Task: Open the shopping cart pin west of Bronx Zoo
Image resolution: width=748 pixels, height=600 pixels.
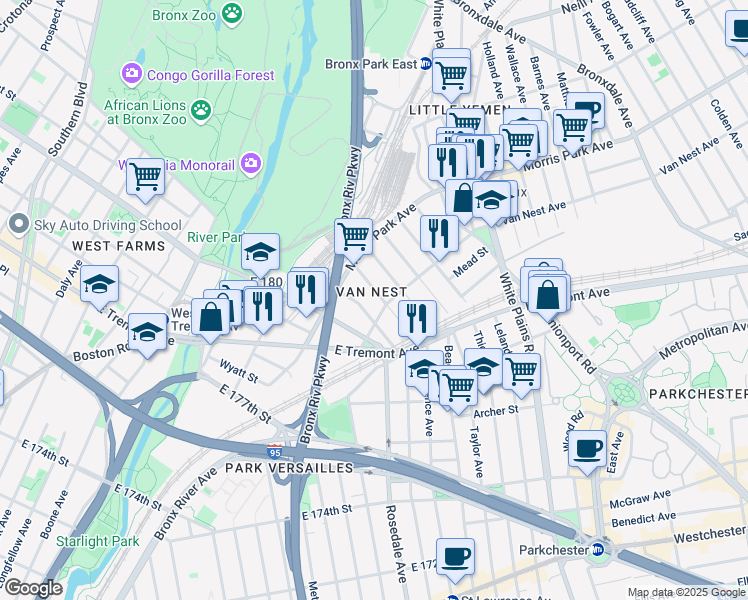Action: click(145, 180)
